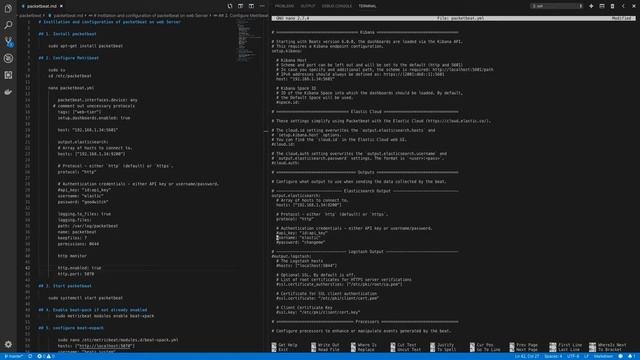The height and width of the screenshot is (360, 640).
Task: Change indentation via Spaces: 4 status item
Action: [x=553, y=356]
